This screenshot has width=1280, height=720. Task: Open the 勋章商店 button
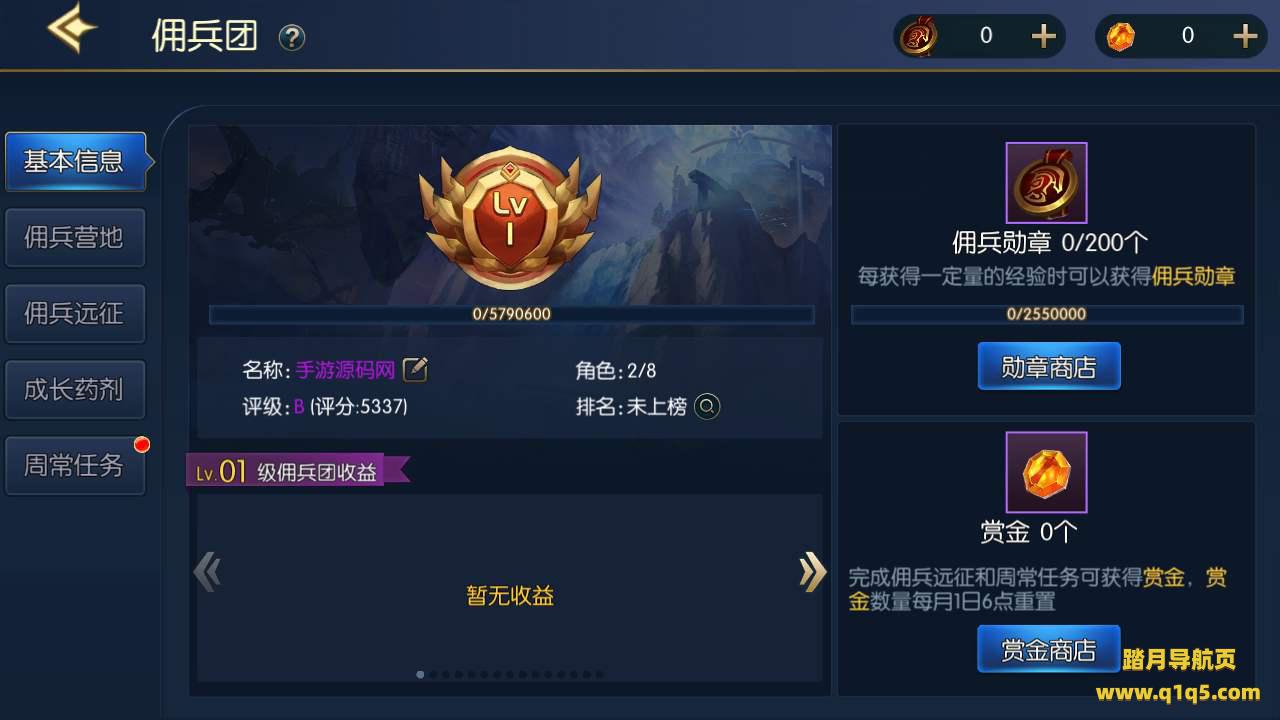pos(1049,367)
